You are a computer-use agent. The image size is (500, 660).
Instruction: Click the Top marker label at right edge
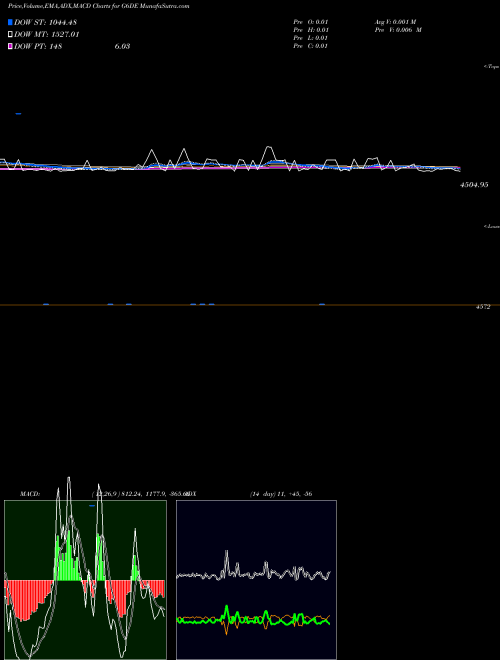492,67
